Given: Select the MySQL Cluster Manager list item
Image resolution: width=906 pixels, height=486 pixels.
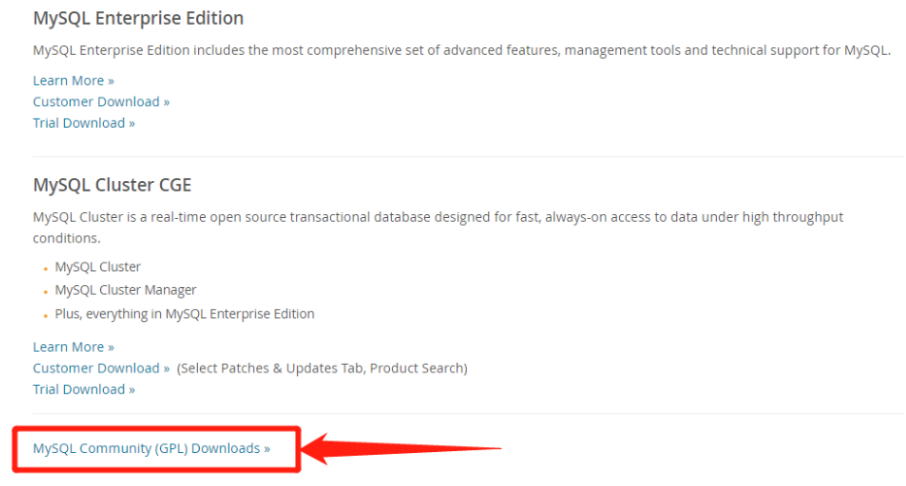Looking at the screenshot, I should [125, 290].
